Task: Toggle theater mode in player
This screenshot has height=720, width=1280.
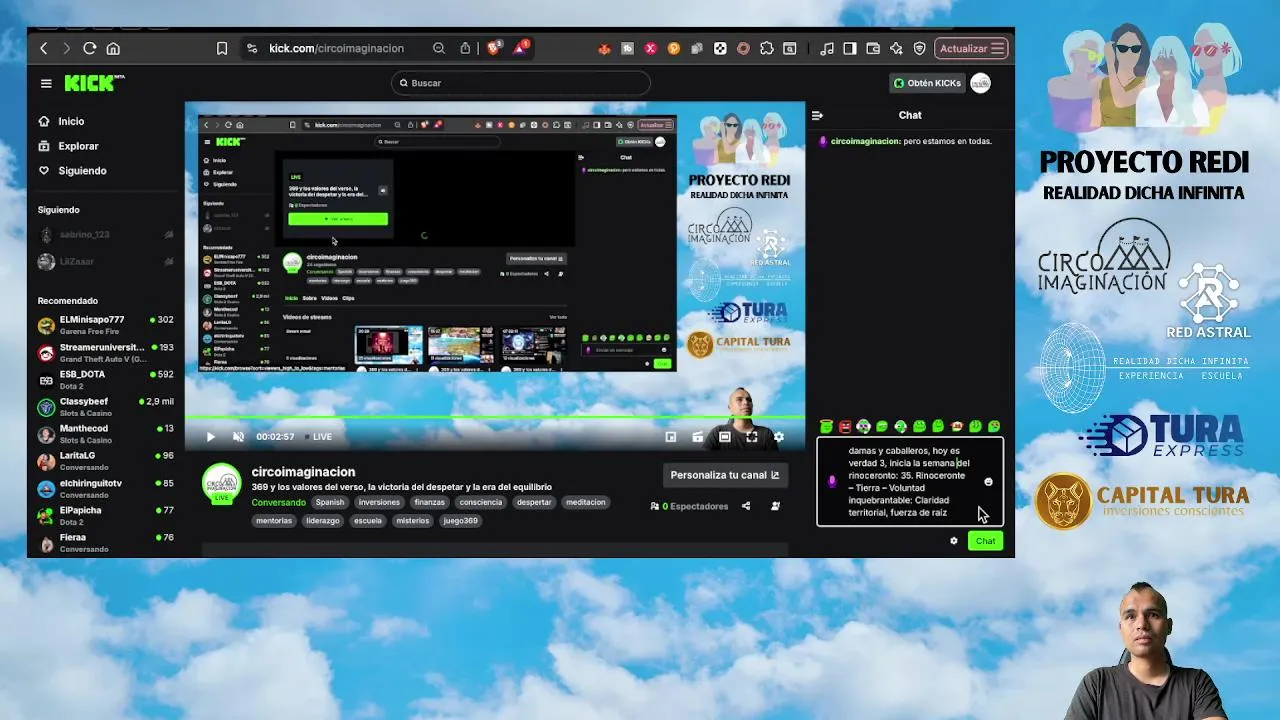Action: coord(725,437)
